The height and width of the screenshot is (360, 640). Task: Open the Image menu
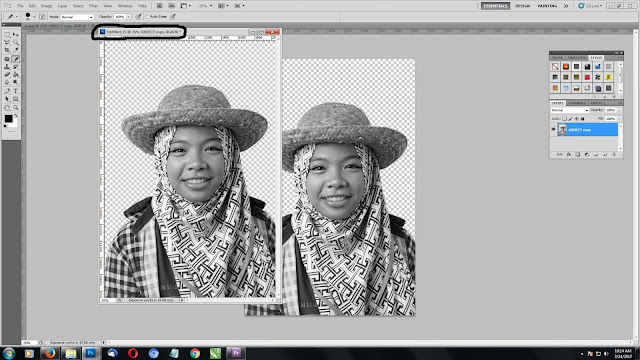pyautogui.click(x=47, y=6)
